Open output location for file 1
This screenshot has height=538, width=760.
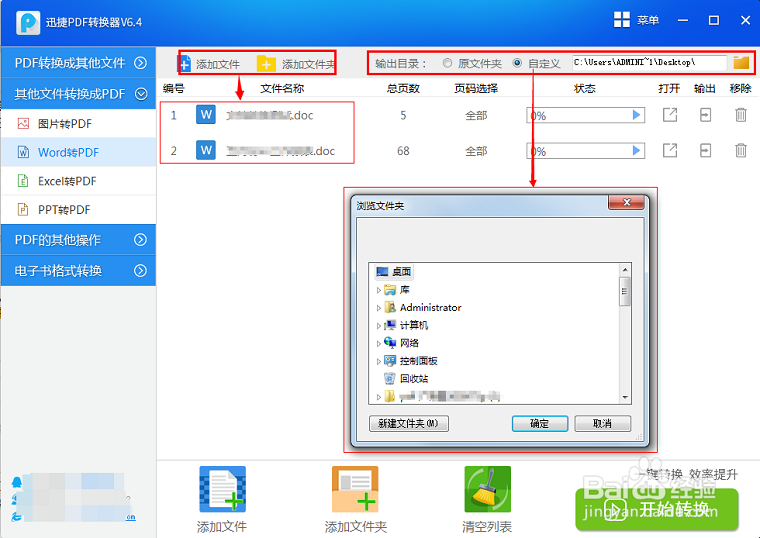point(705,115)
